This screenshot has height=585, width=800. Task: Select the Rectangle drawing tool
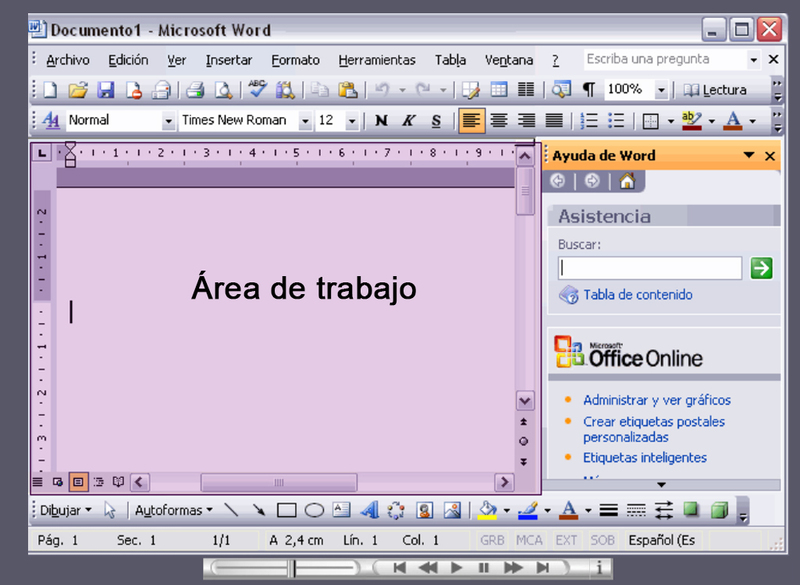[287, 510]
